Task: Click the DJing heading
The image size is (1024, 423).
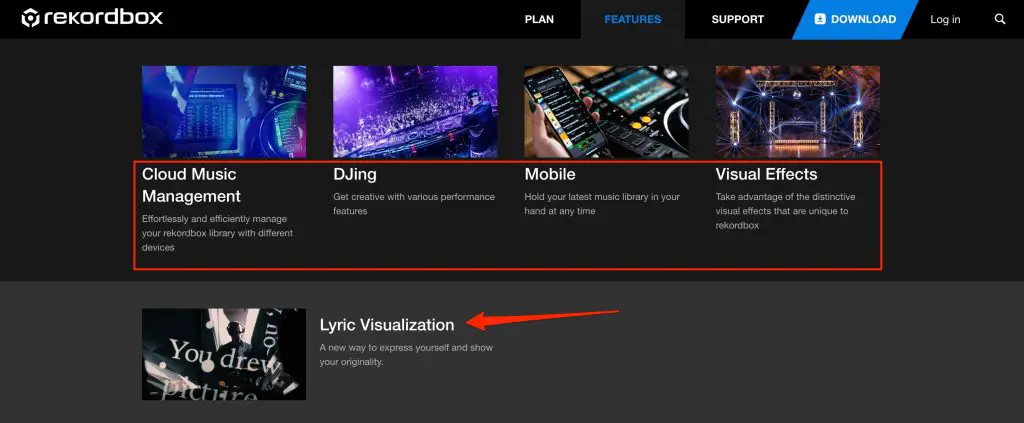Action: [355, 174]
